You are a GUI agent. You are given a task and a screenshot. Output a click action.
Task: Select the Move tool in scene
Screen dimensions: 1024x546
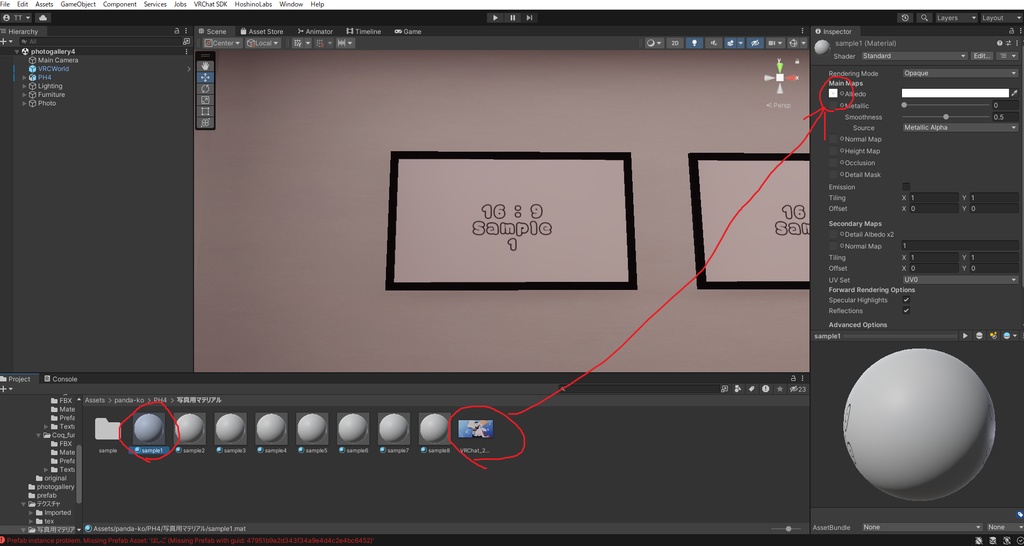click(205, 77)
